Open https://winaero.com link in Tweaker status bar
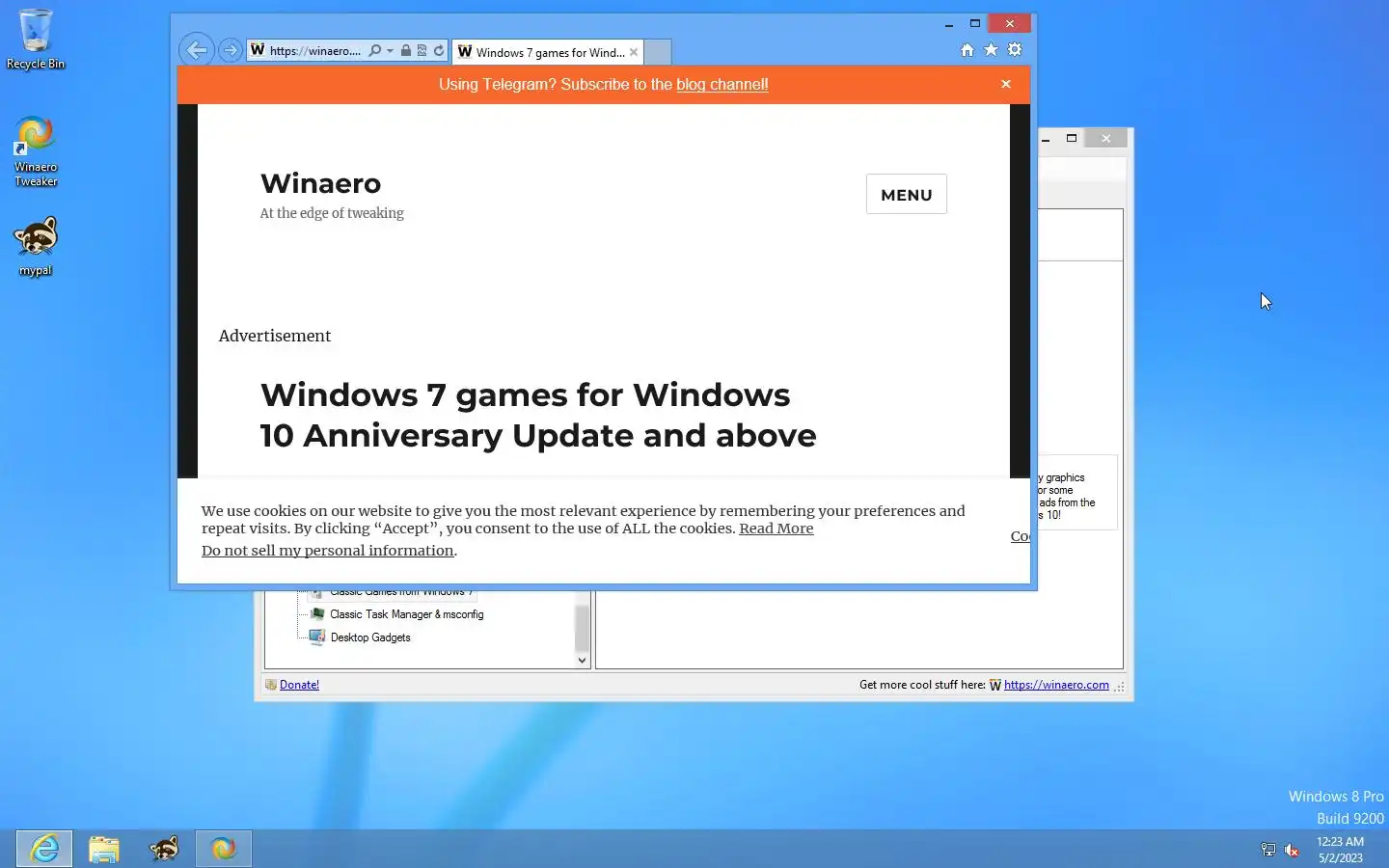The width and height of the screenshot is (1389, 868). pyautogui.click(x=1056, y=685)
